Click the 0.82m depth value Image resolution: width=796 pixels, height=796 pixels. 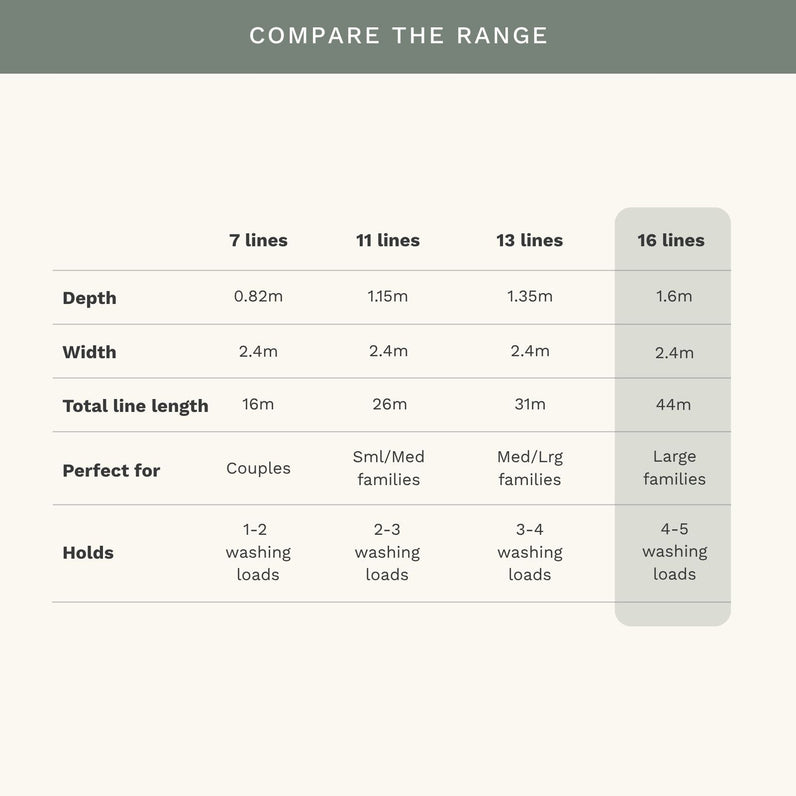coord(258,296)
